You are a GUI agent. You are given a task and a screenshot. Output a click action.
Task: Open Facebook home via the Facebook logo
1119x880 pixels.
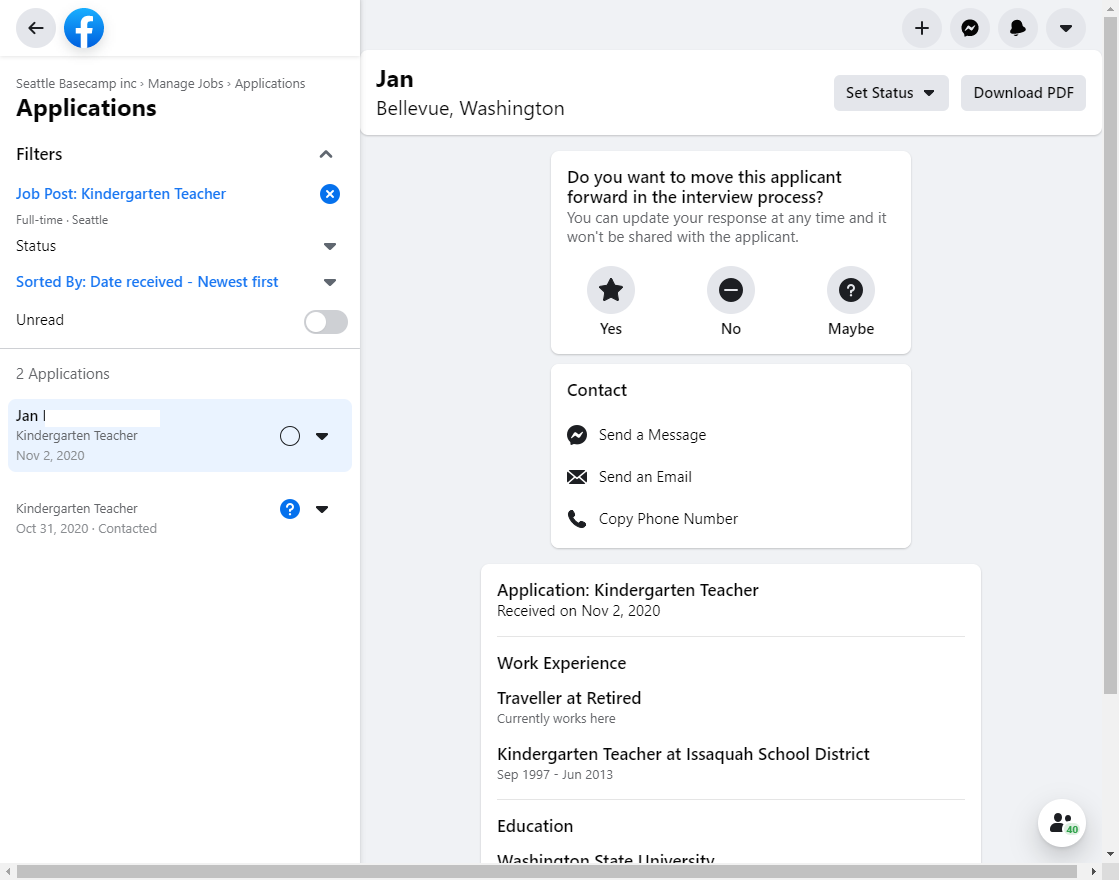[84, 28]
